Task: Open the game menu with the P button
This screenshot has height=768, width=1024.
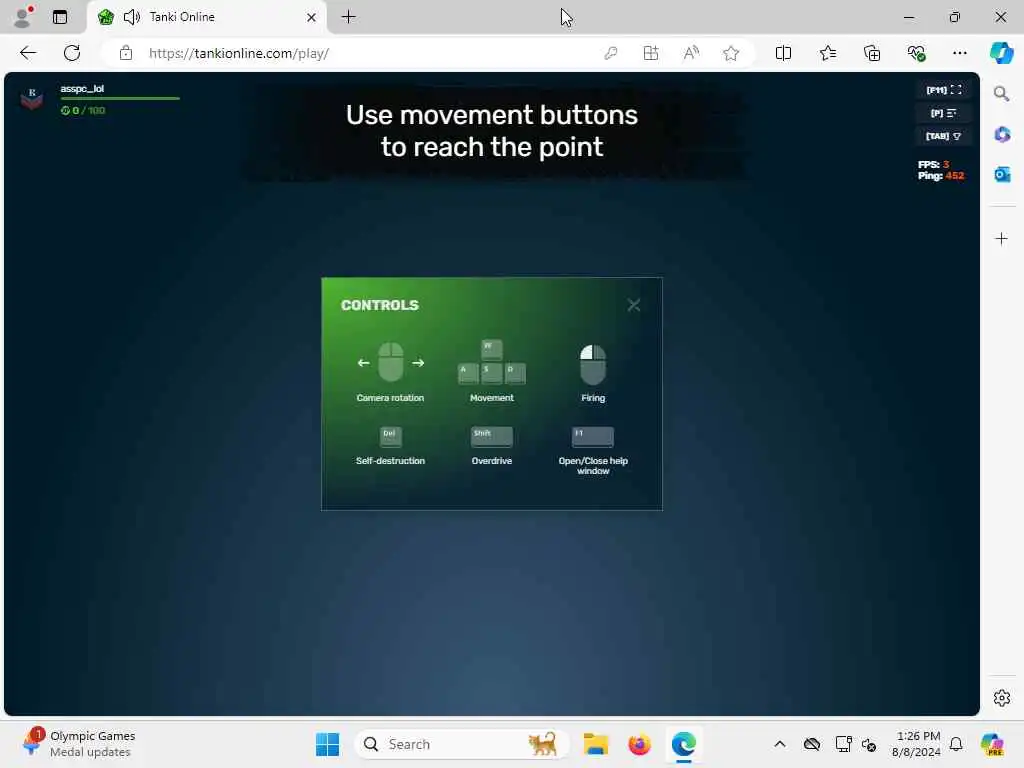Action: click(x=944, y=113)
